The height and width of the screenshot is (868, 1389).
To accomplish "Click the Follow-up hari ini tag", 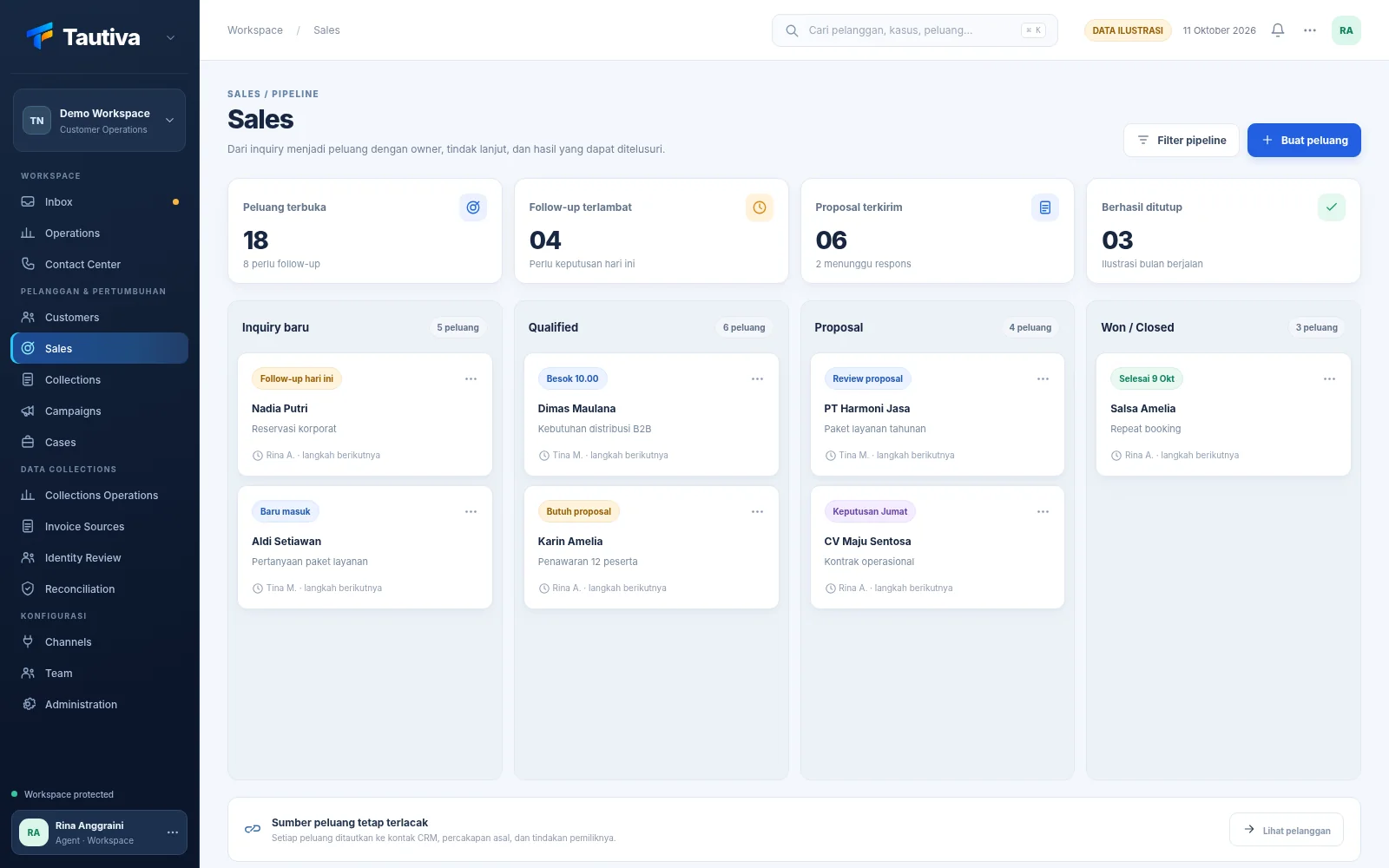I will 297,379.
